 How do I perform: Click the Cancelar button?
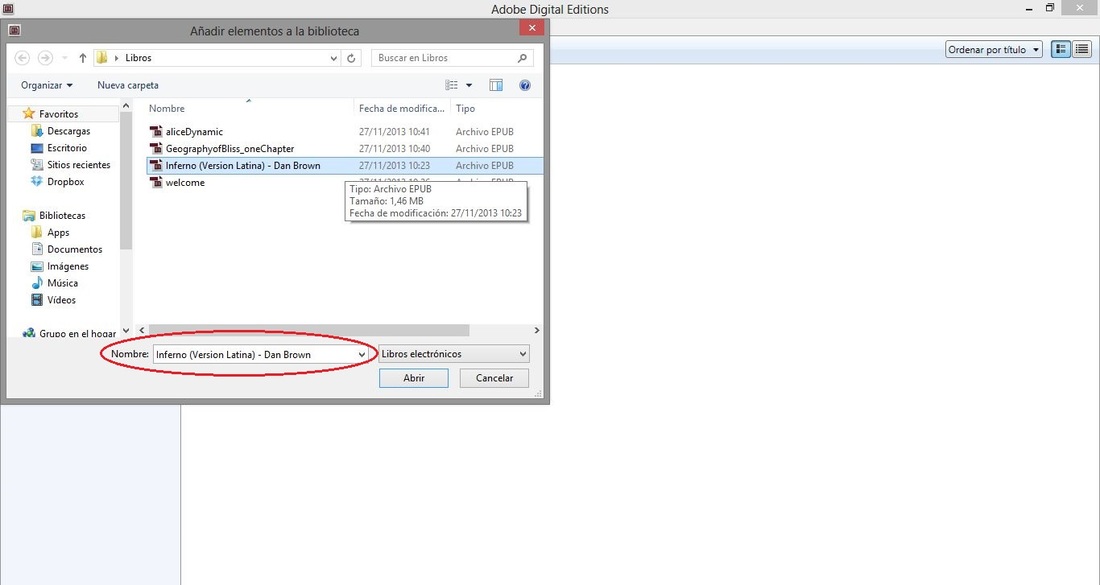pyautogui.click(x=495, y=377)
